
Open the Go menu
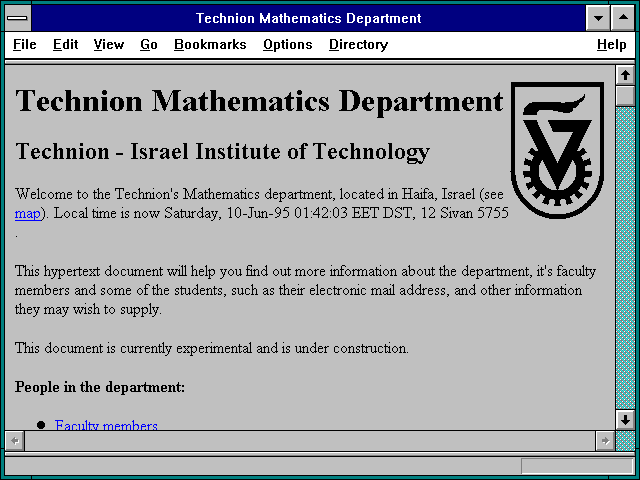(x=149, y=44)
